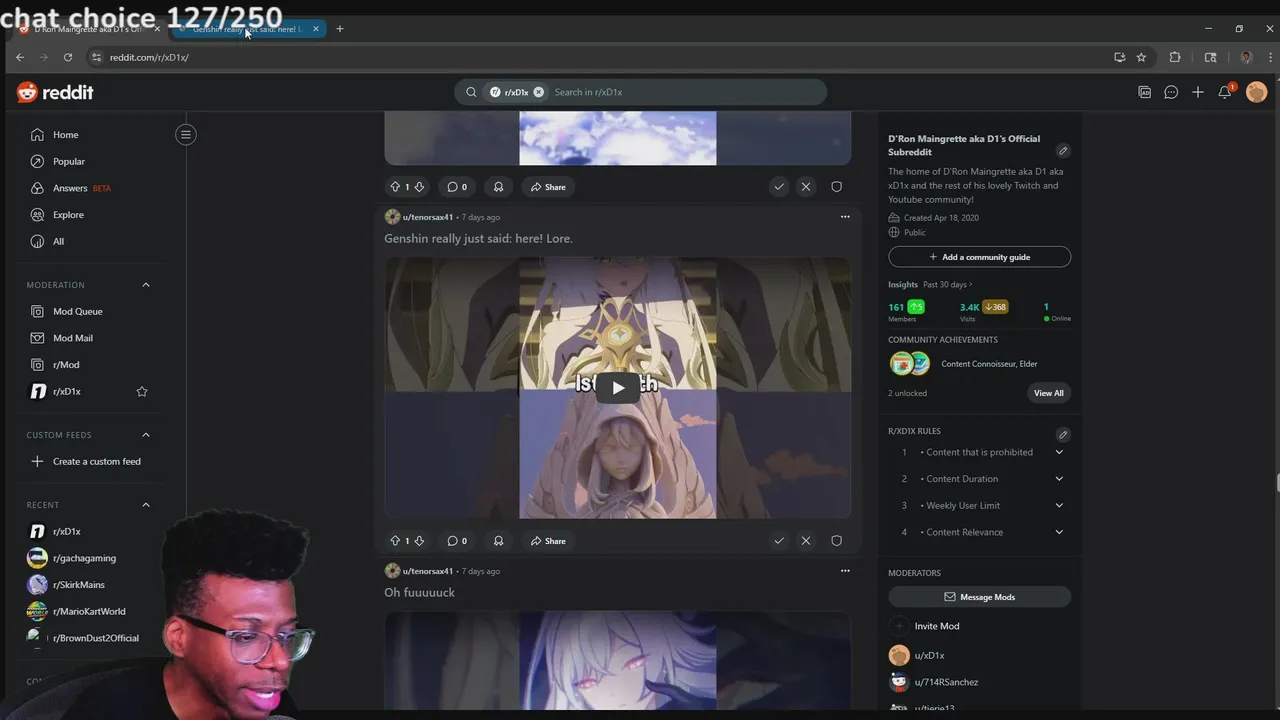Image resolution: width=1280 pixels, height=720 pixels.
Task: Edit the r/xD1x rules pencil icon
Action: pos(1063,435)
